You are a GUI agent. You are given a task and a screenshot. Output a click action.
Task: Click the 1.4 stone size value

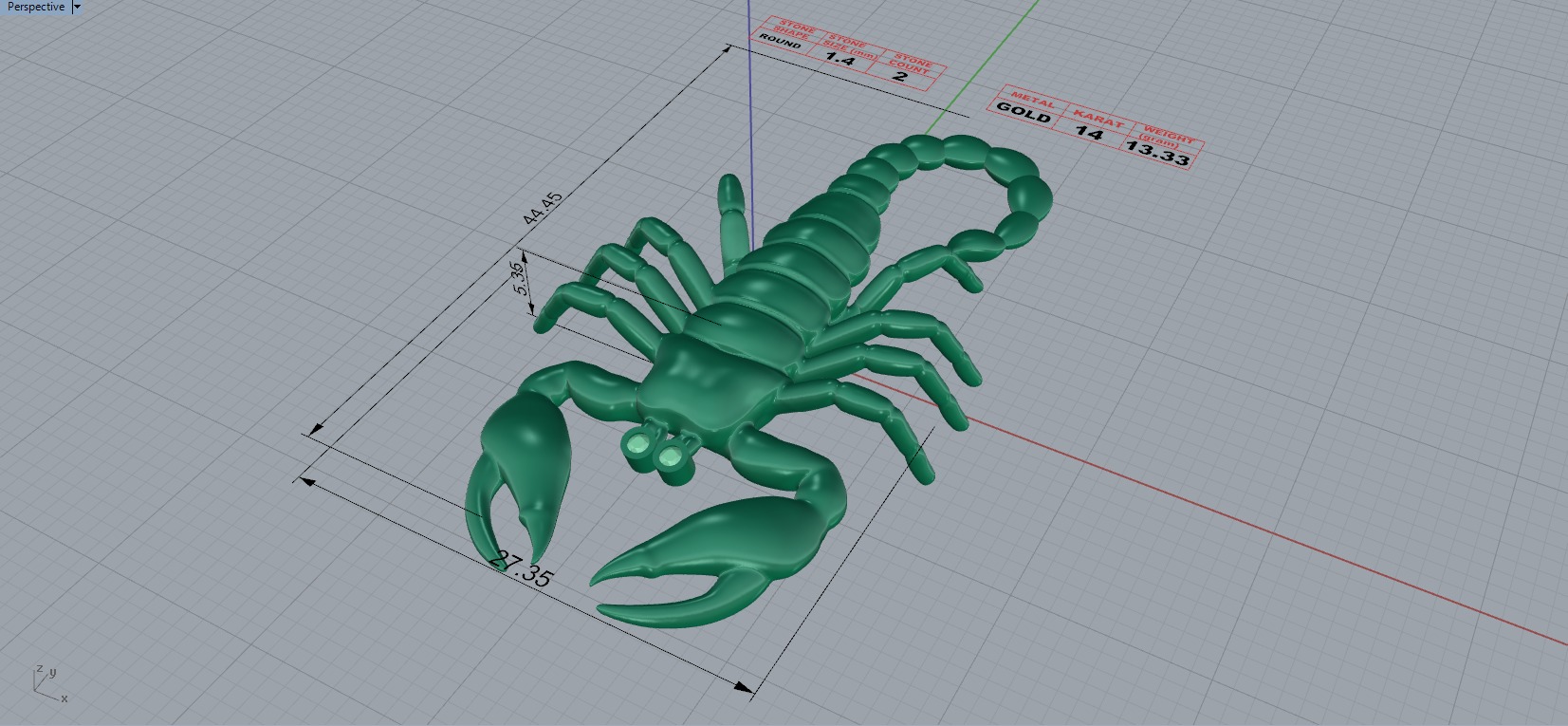coord(839,60)
